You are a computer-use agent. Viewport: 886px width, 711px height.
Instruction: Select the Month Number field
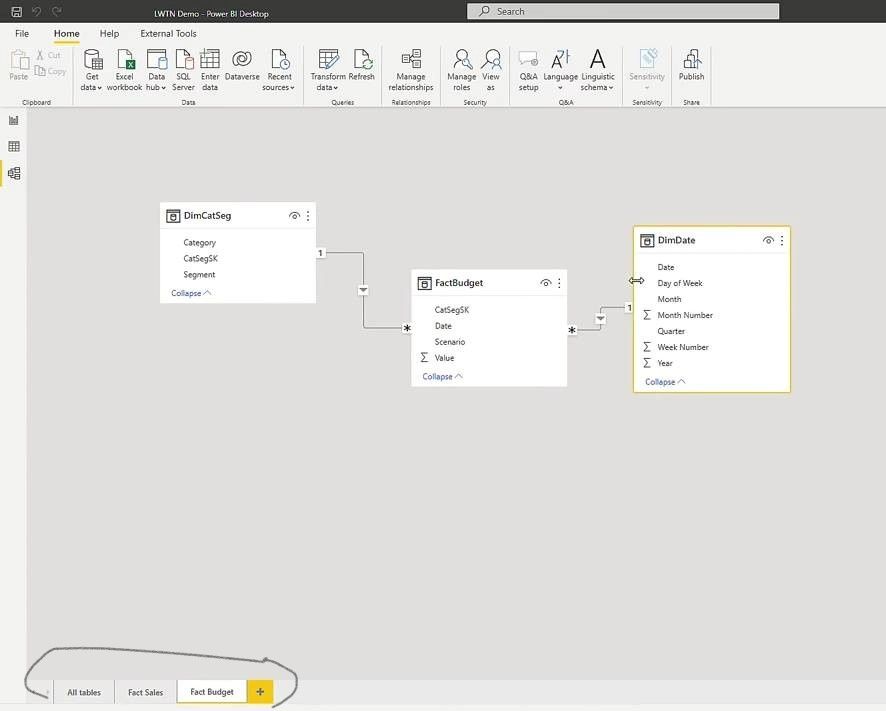(x=685, y=315)
